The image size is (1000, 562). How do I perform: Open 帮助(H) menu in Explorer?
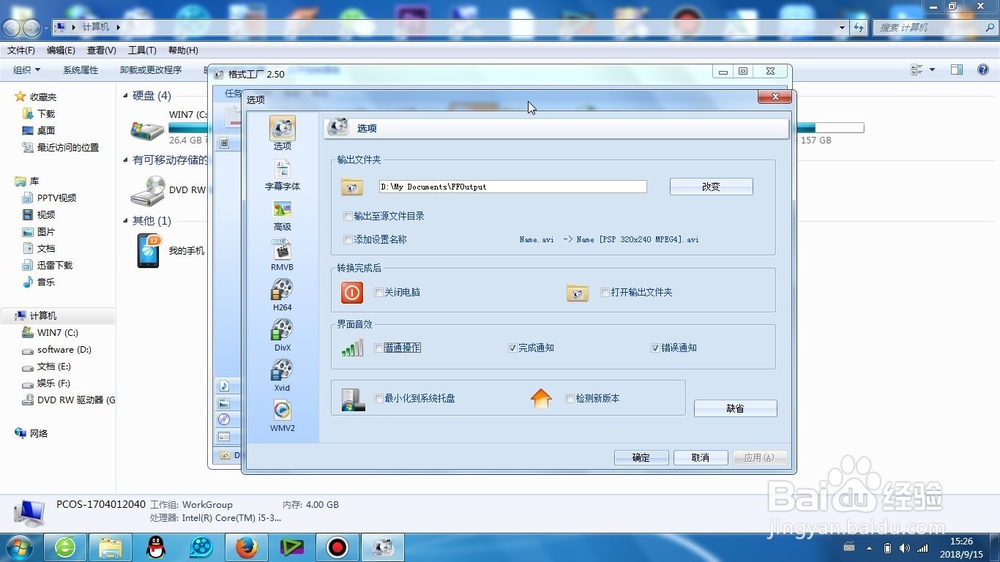(x=183, y=50)
